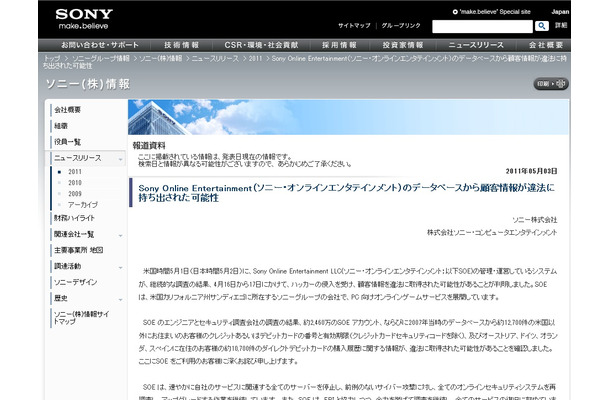Click the 報道資料 heading
The height and width of the screenshot is (400, 610).
(149, 146)
